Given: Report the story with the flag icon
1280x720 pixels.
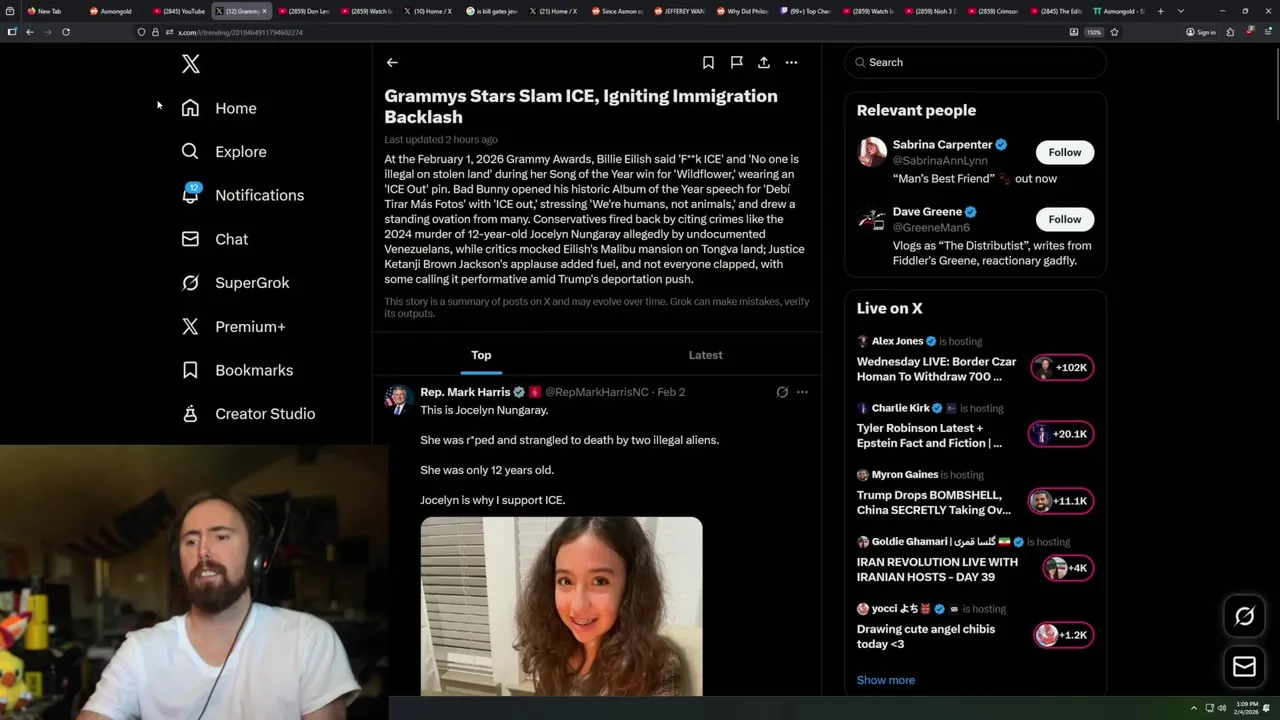Looking at the screenshot, I should coord(736,62).
